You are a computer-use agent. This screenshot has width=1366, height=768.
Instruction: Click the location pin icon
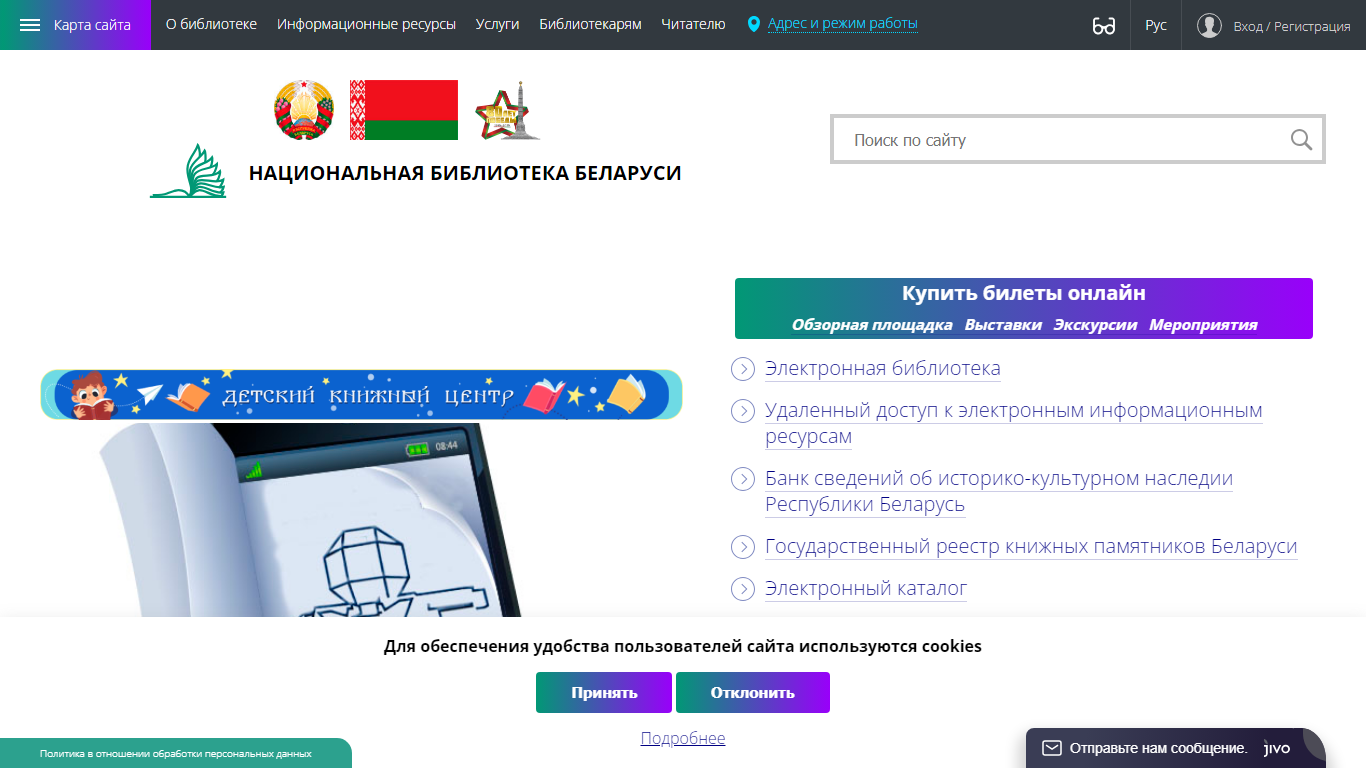tap(754, 24)
